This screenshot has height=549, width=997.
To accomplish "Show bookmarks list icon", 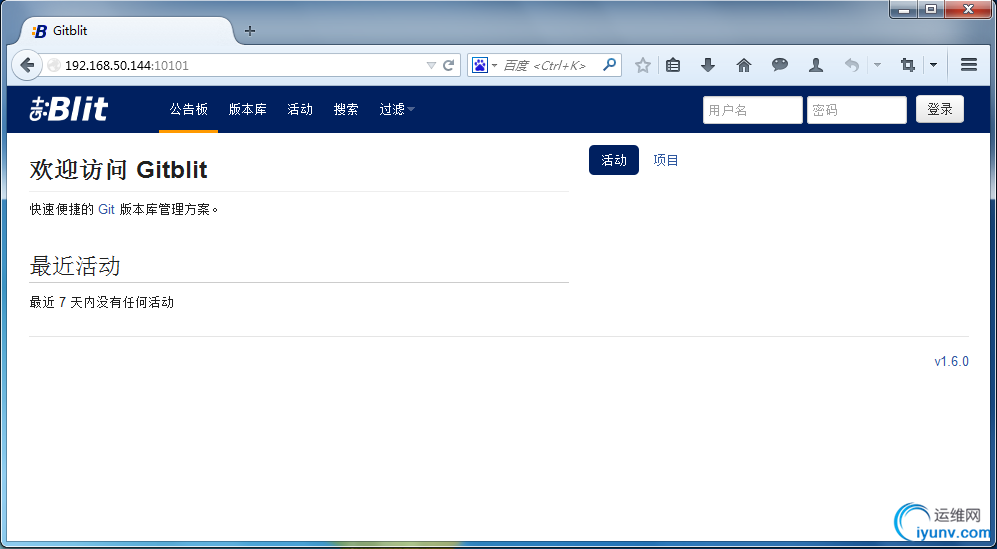I will point(673,65).
